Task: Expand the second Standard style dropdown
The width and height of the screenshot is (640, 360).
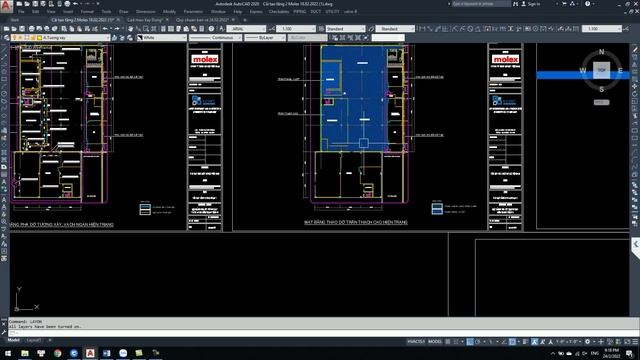Action: [x=412, y=29]
